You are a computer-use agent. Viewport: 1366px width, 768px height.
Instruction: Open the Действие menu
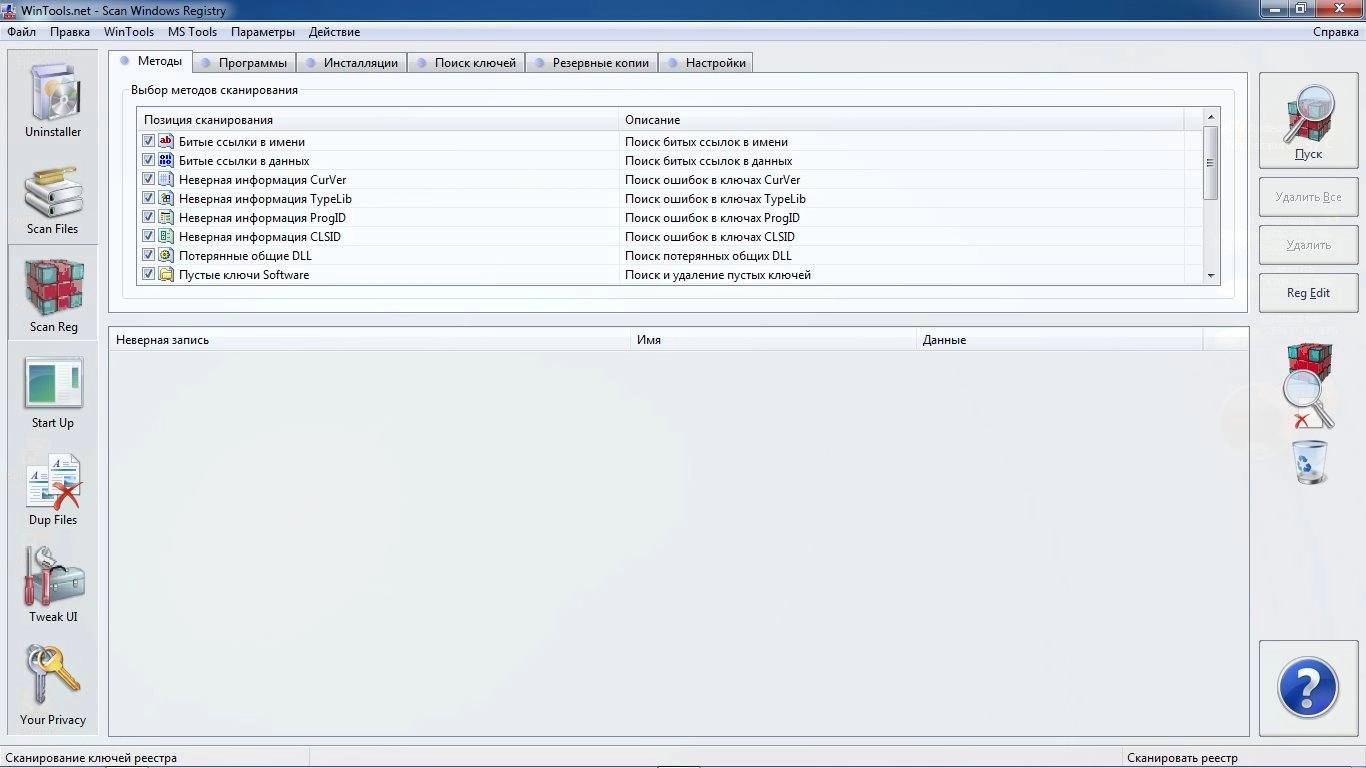[334, 32]
